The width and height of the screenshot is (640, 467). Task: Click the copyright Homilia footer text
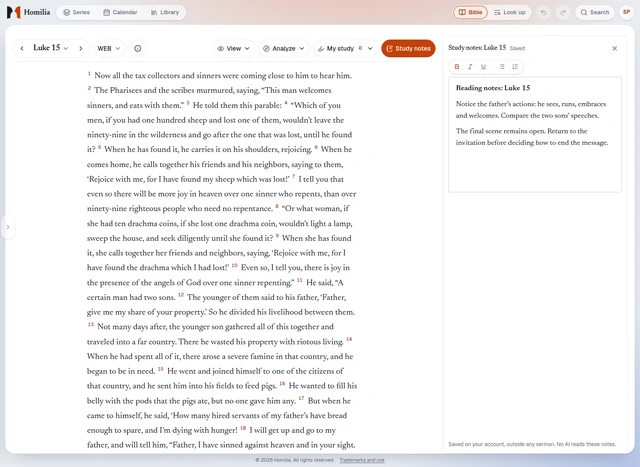tap(294, 460)
